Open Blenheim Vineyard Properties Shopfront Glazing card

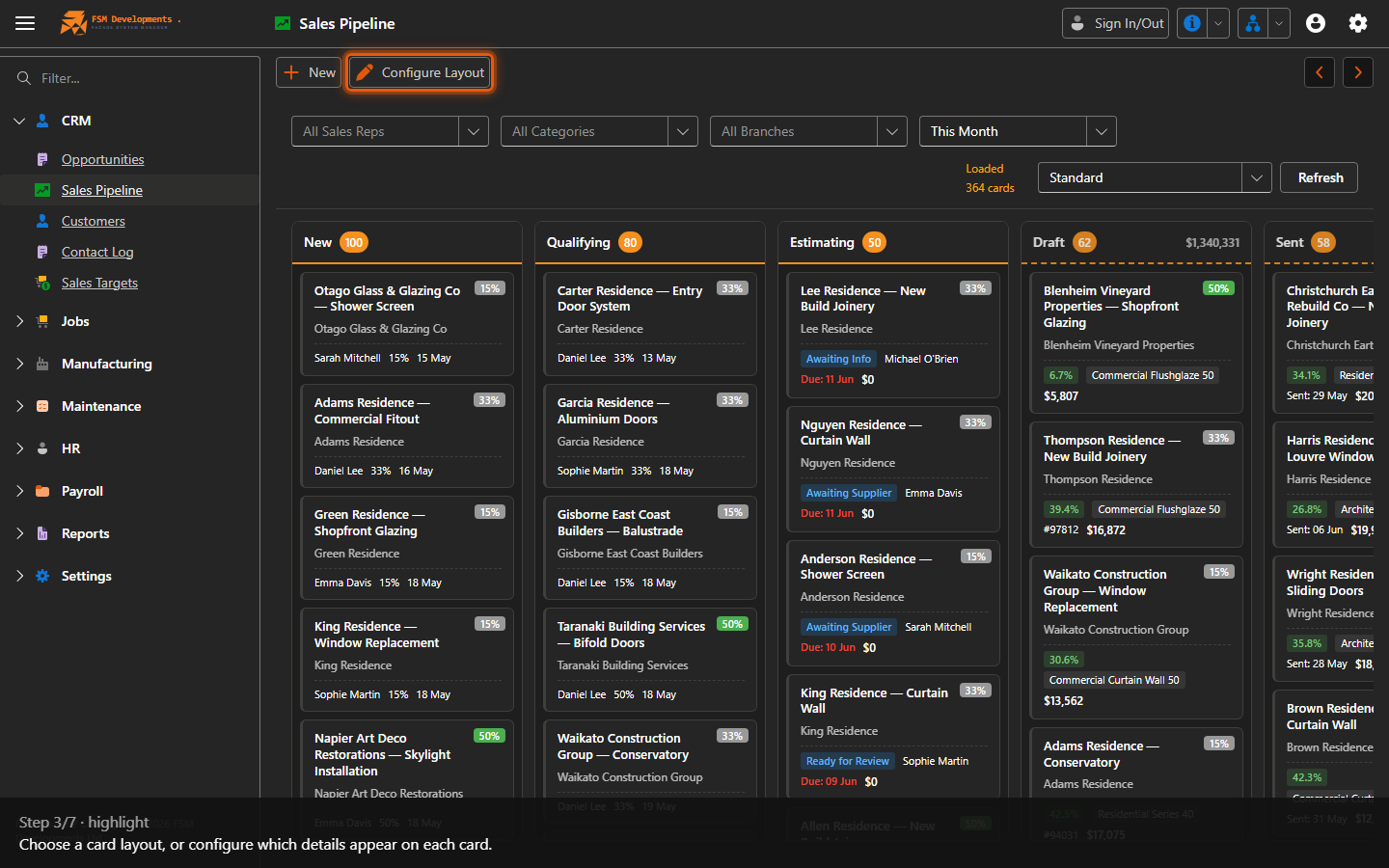pos(1136,342)
